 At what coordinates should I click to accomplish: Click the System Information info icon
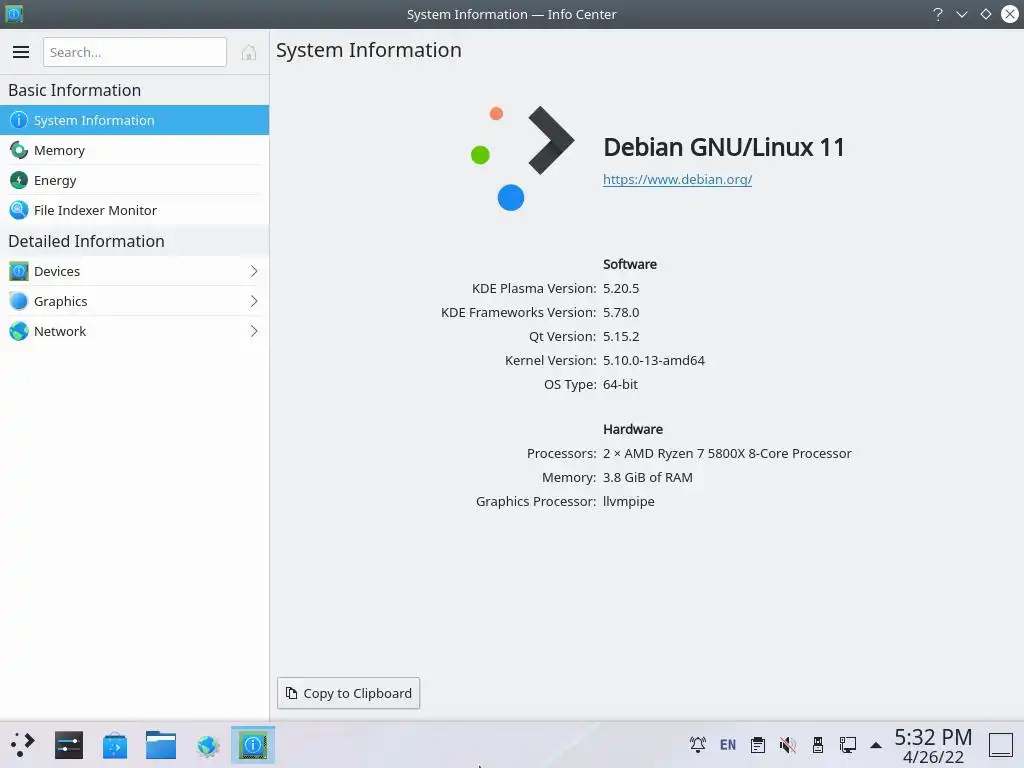pos(19,120)
